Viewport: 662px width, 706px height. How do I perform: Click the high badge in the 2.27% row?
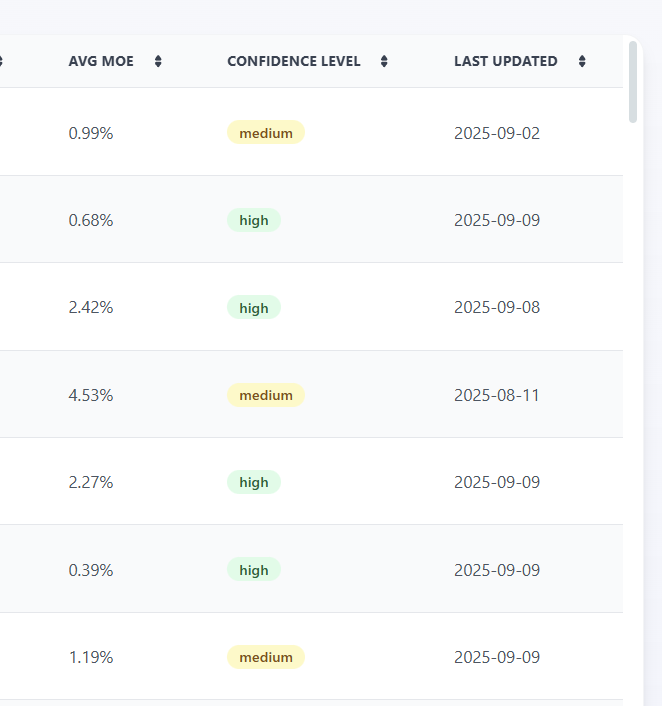point(254,482)
